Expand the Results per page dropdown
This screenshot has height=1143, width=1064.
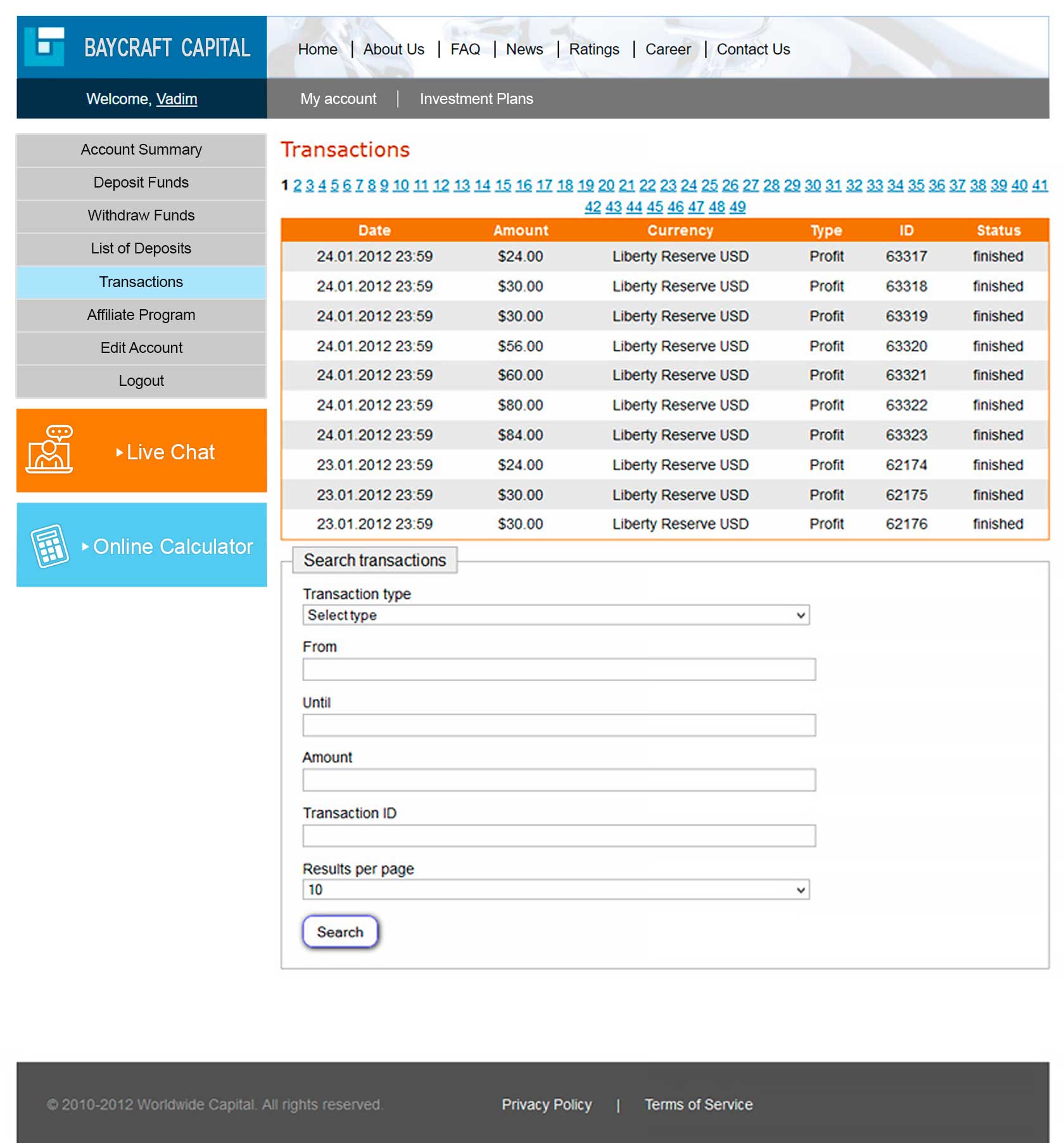pyautogui.click(x=555, y=890)
